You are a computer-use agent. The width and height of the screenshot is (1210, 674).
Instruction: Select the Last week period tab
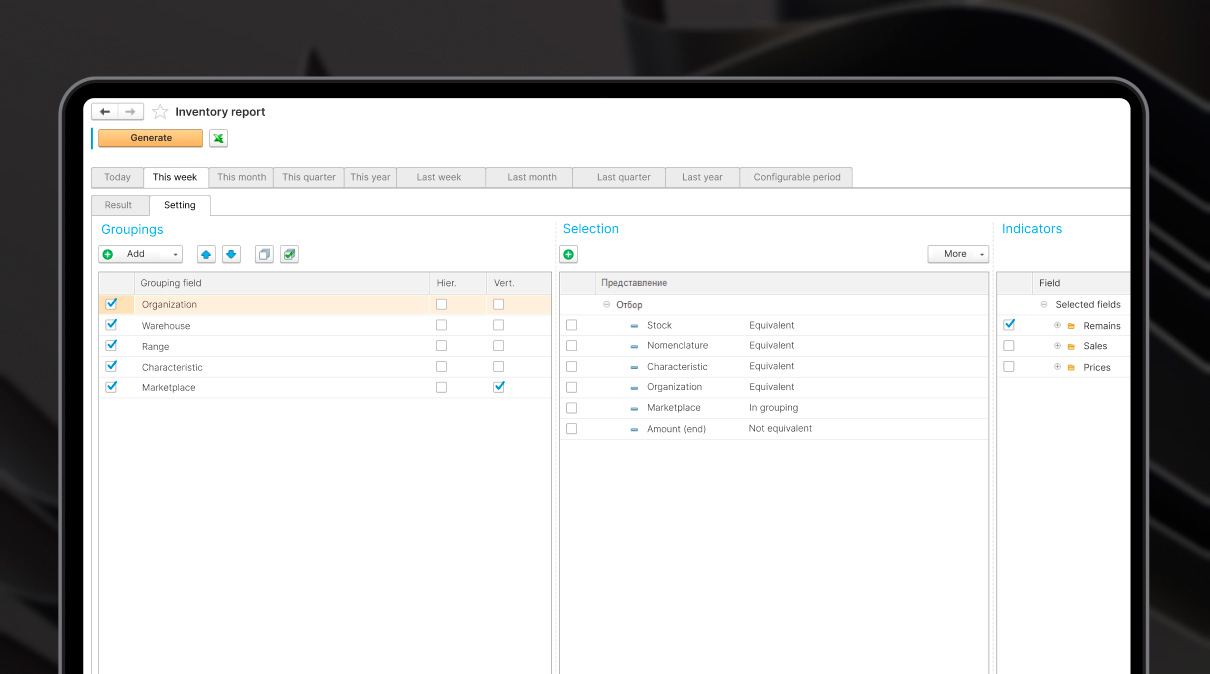coord(439,177)
